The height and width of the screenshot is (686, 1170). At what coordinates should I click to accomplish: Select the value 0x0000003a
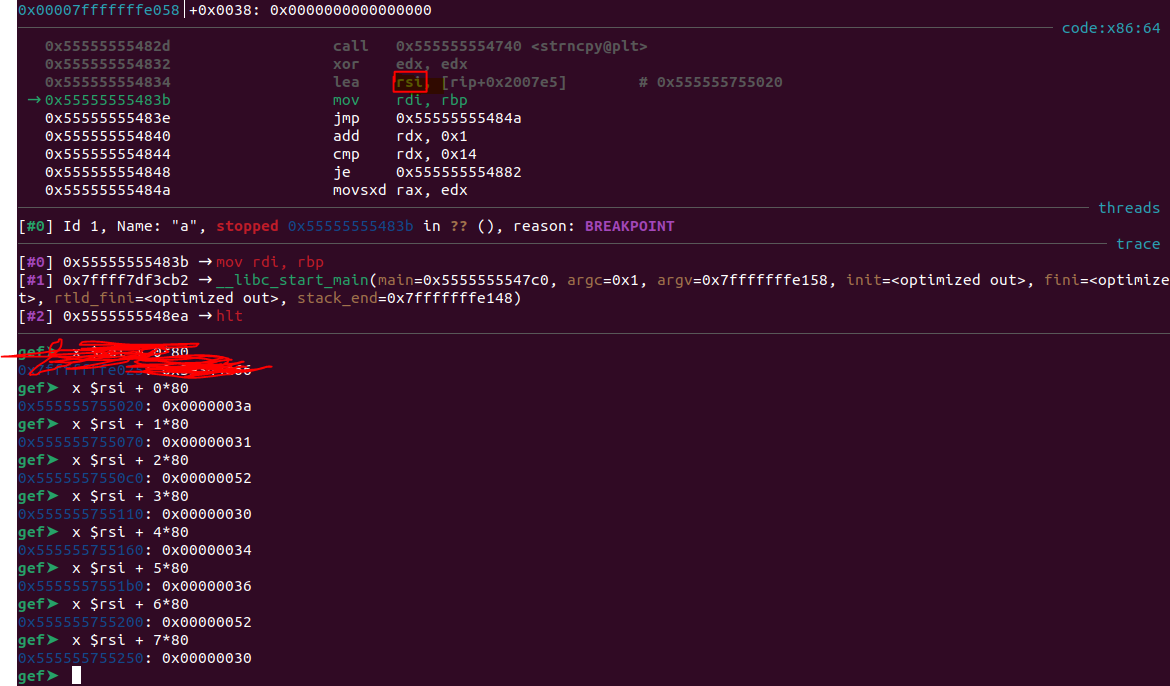click(x=207, y=406)
